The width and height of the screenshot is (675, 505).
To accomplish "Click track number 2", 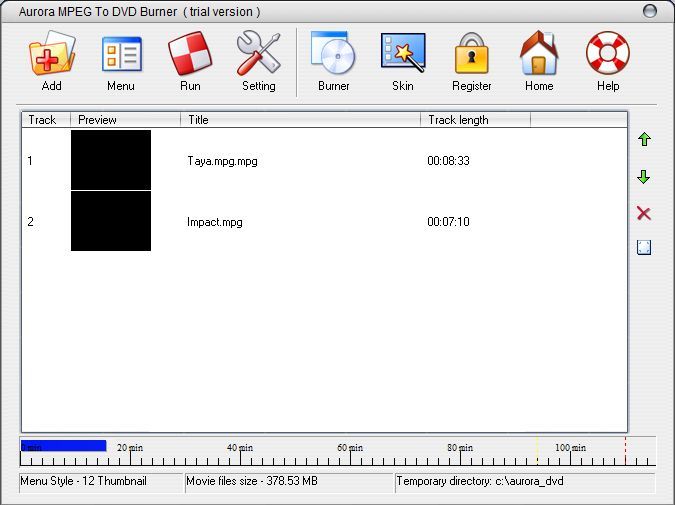I will 30,222.
